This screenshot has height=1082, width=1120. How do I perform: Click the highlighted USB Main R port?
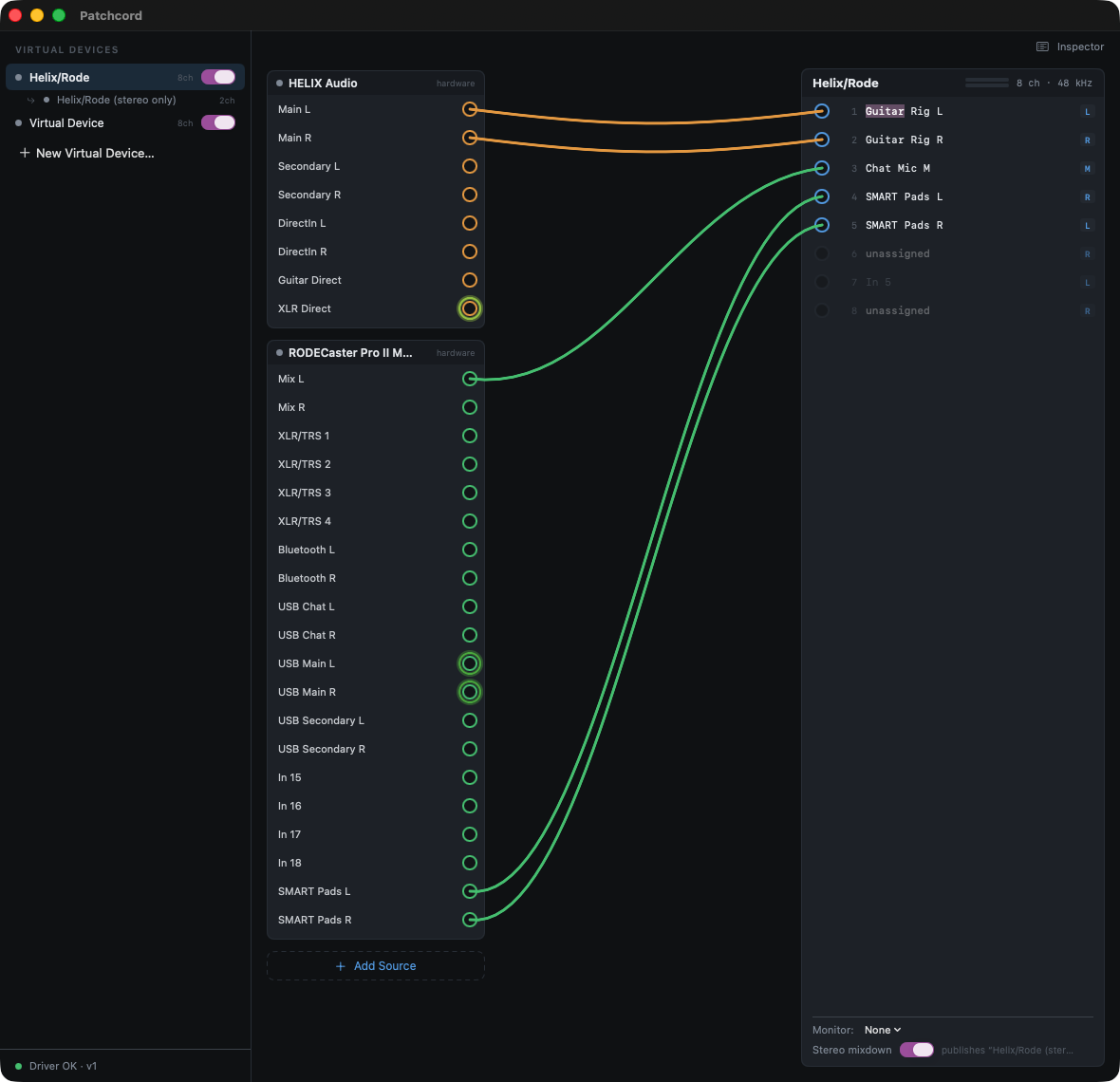click(x=469, y=692)
